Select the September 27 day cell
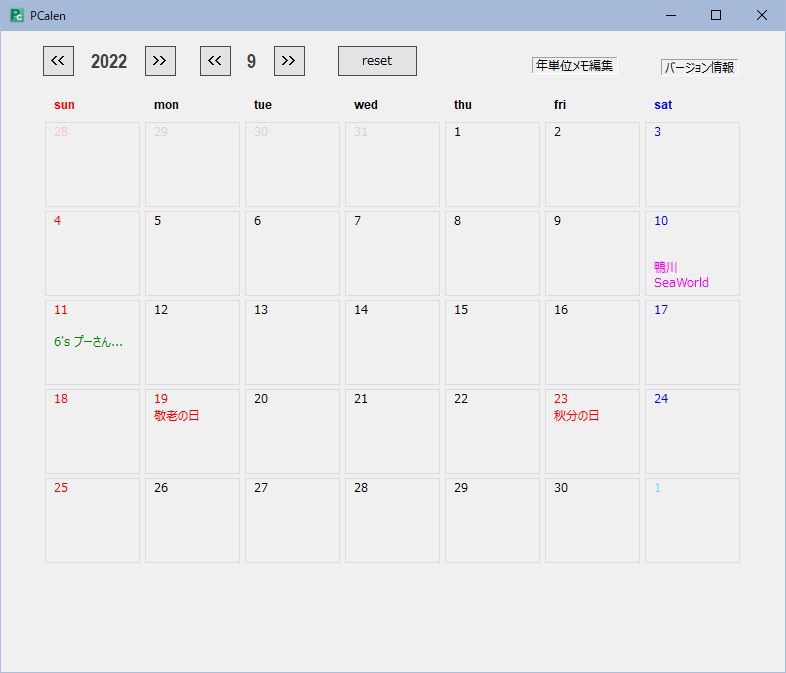The width and height of the screenshot is (786, 673). (x=292, y=521)
